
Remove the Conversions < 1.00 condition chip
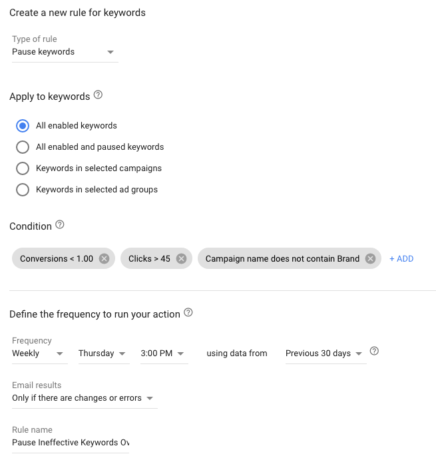pos(104,259)
